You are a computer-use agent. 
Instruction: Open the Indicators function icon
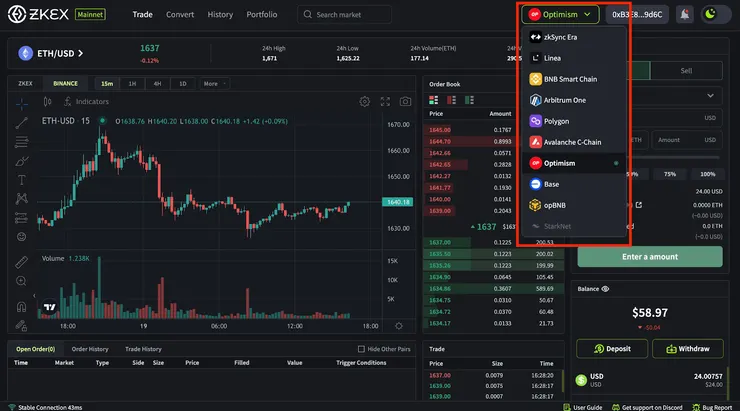tap(67, 101)
